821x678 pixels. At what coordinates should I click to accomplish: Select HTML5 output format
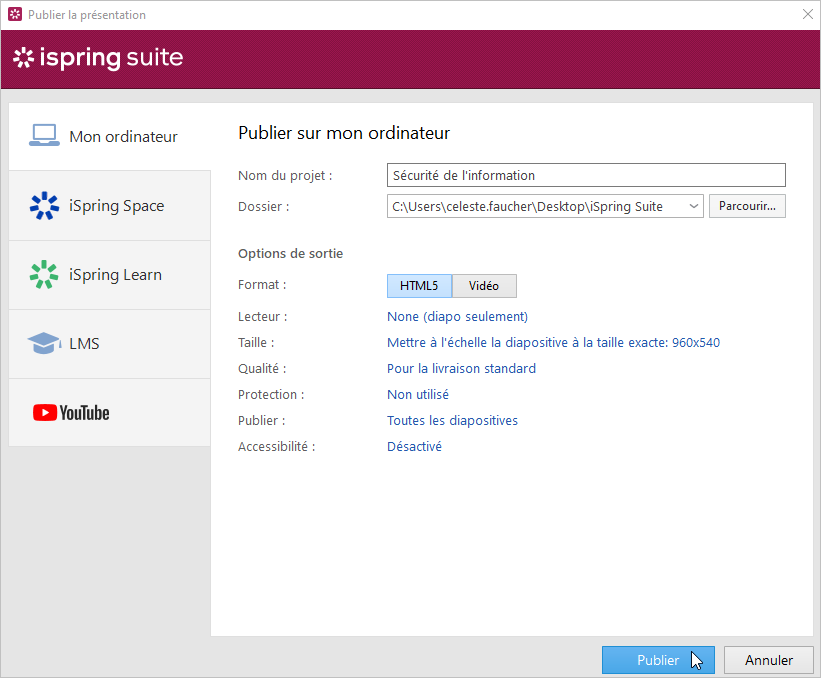click(419, 285)
